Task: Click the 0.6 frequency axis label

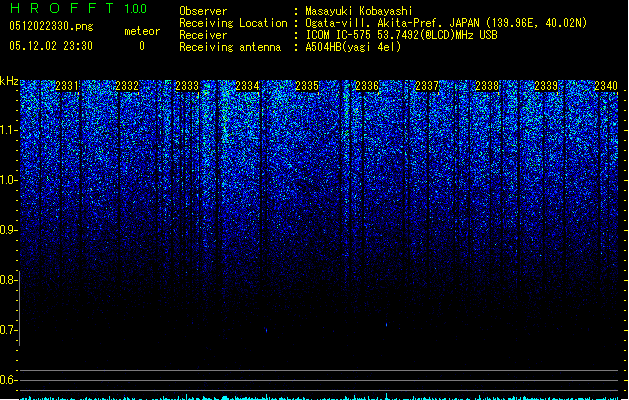Action: tap(9, 380)
